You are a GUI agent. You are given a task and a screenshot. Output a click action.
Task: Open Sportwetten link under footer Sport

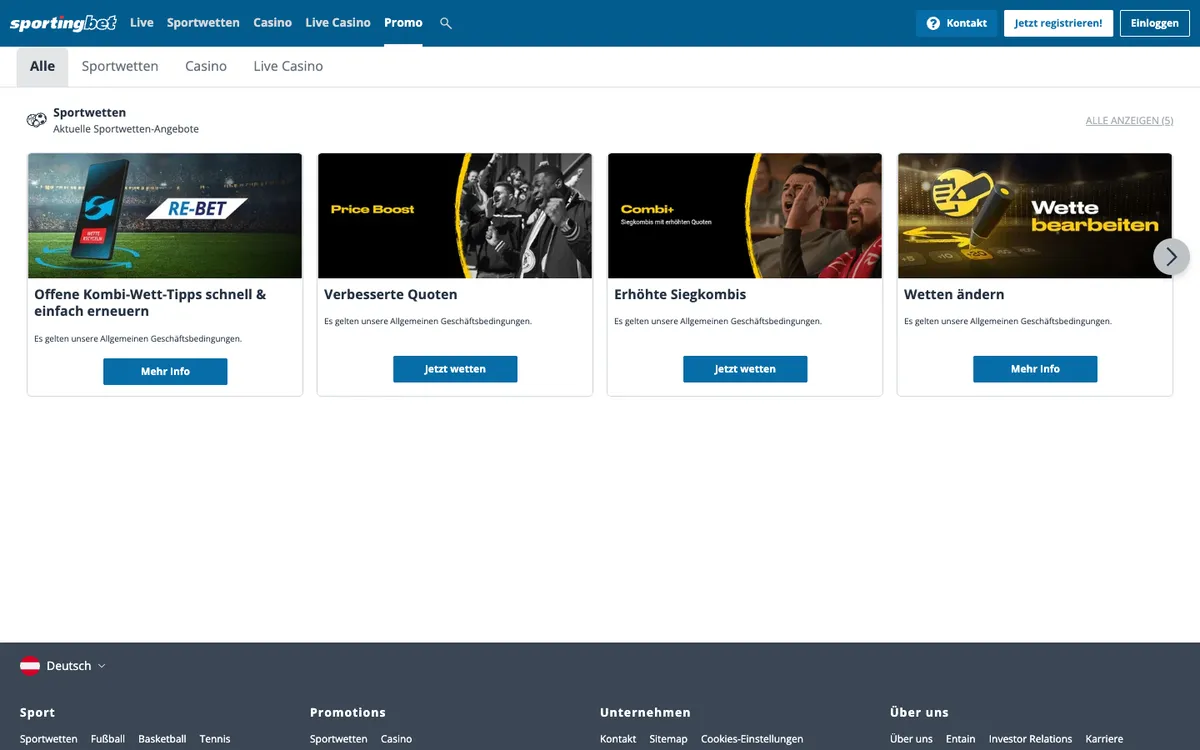pos(49,739)
